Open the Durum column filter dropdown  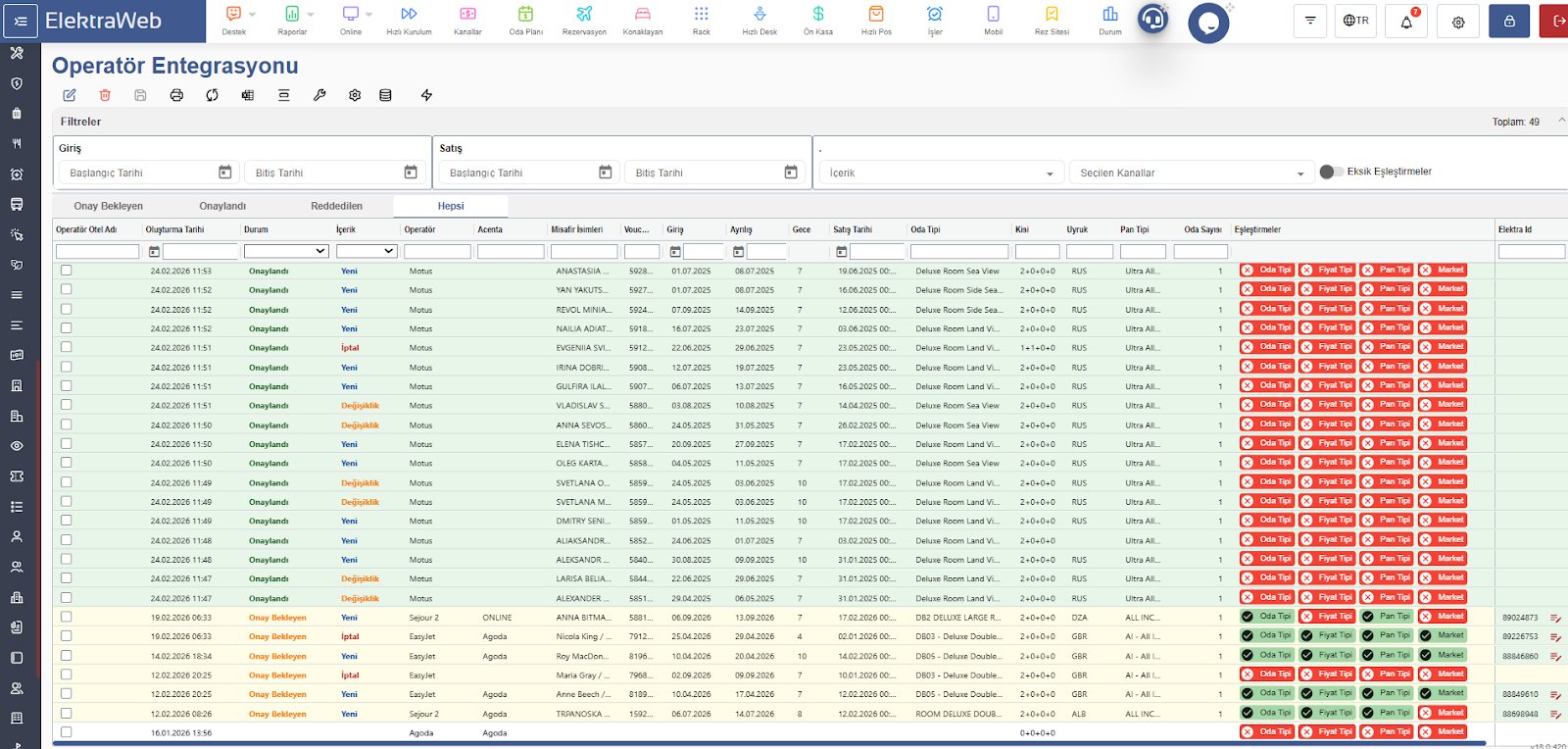click(285, 252)
